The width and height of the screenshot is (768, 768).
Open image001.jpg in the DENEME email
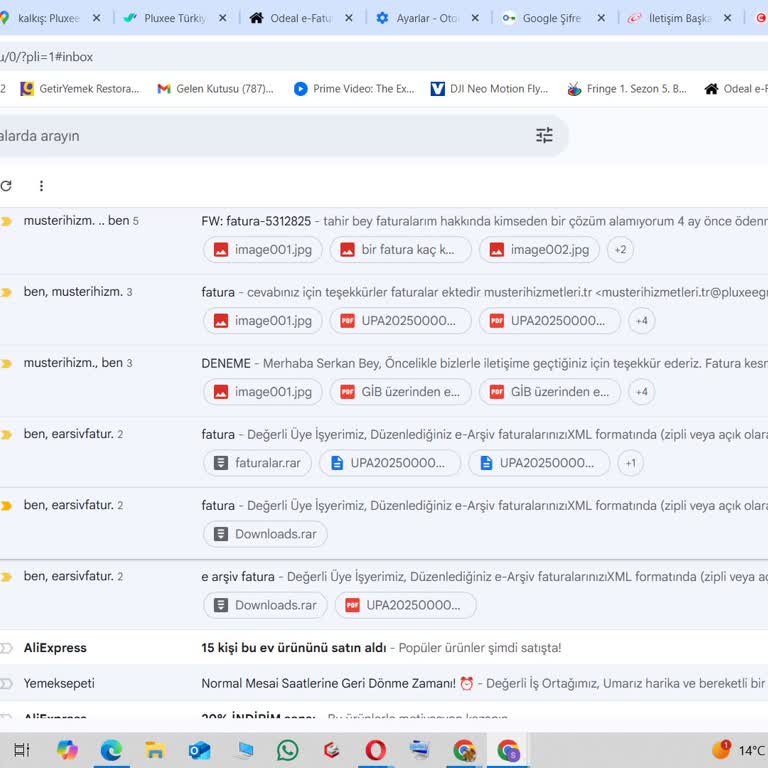pos(263,392)
